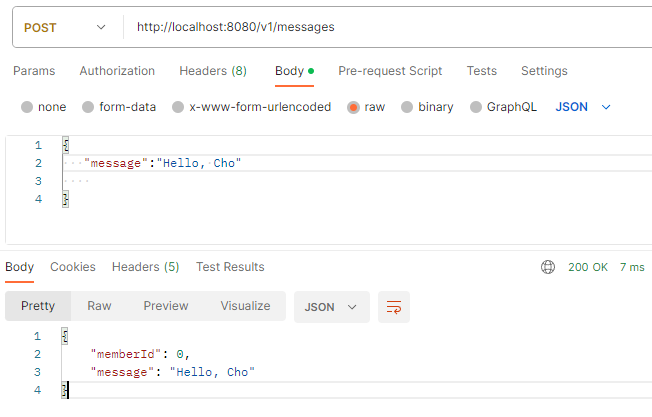Viewport: 652px width, 417px height.
Task: Select the binary body option
Action: click(x=427, y=107)
